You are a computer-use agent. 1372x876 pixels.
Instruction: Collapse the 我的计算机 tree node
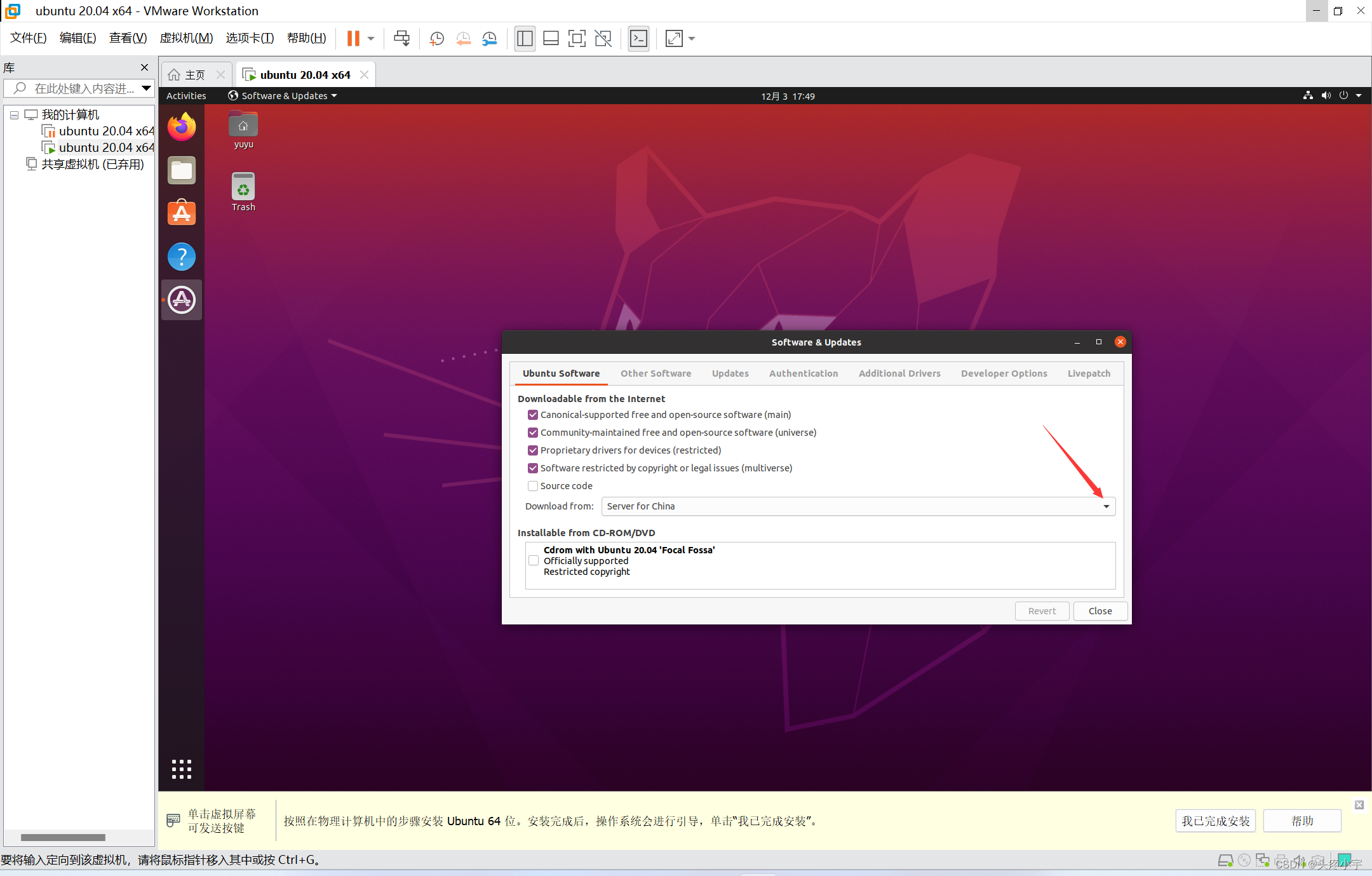[x=14, y=116]
